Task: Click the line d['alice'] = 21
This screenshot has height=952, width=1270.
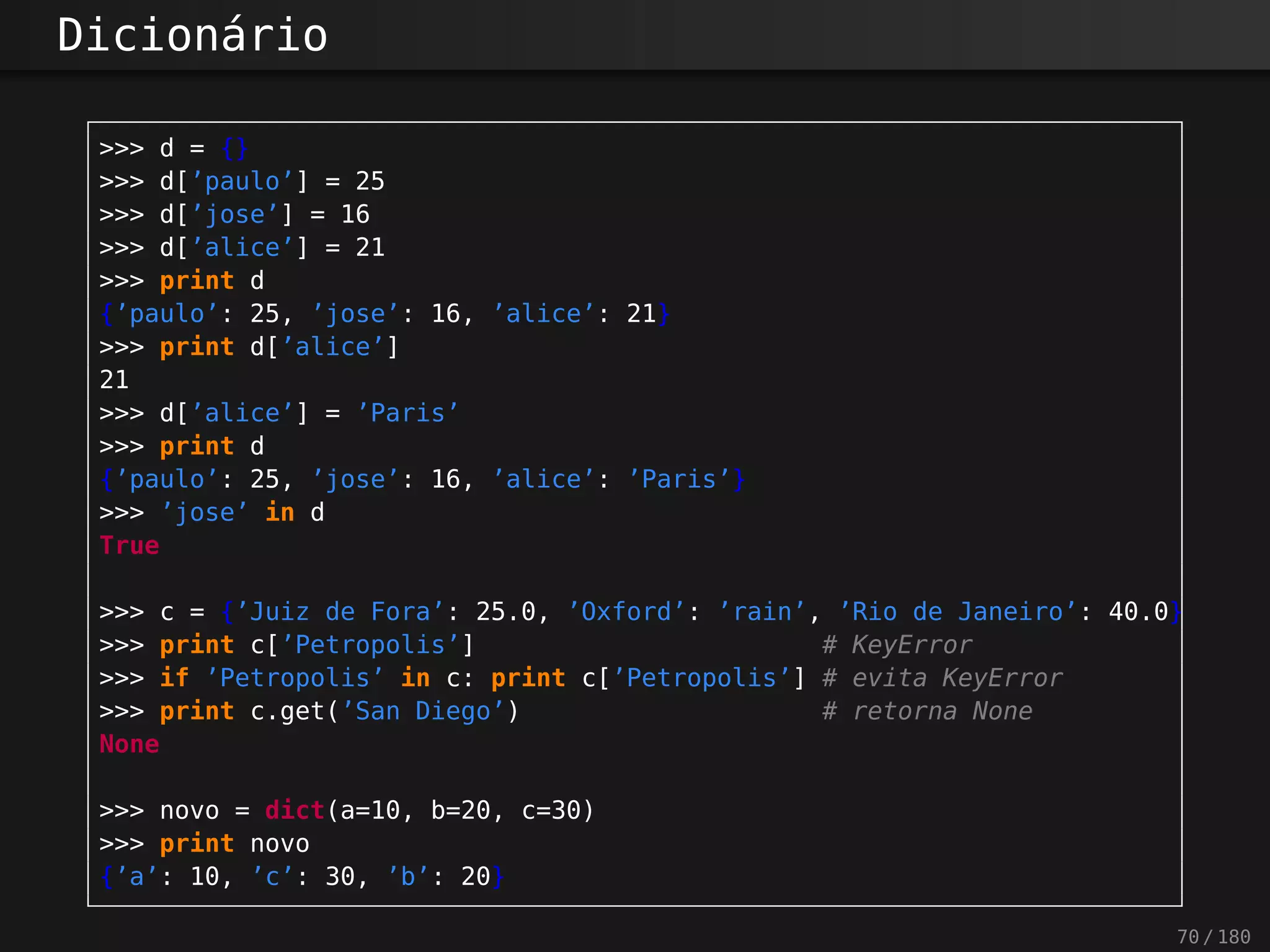Action: pyautogui.click(x=242, y=248)
